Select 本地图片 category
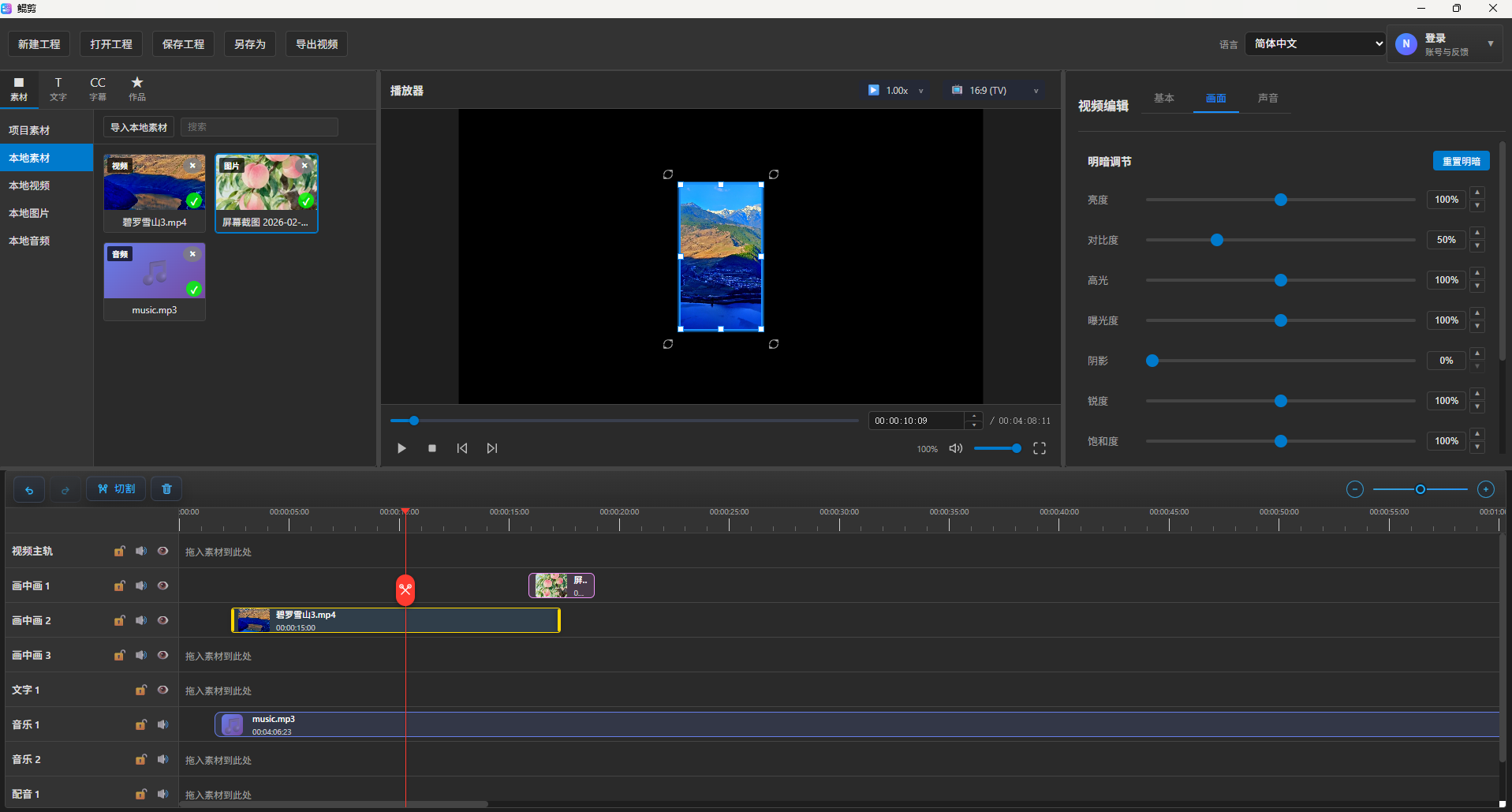Viewport: 1512px width, 812px height. (x=47, y=213)
